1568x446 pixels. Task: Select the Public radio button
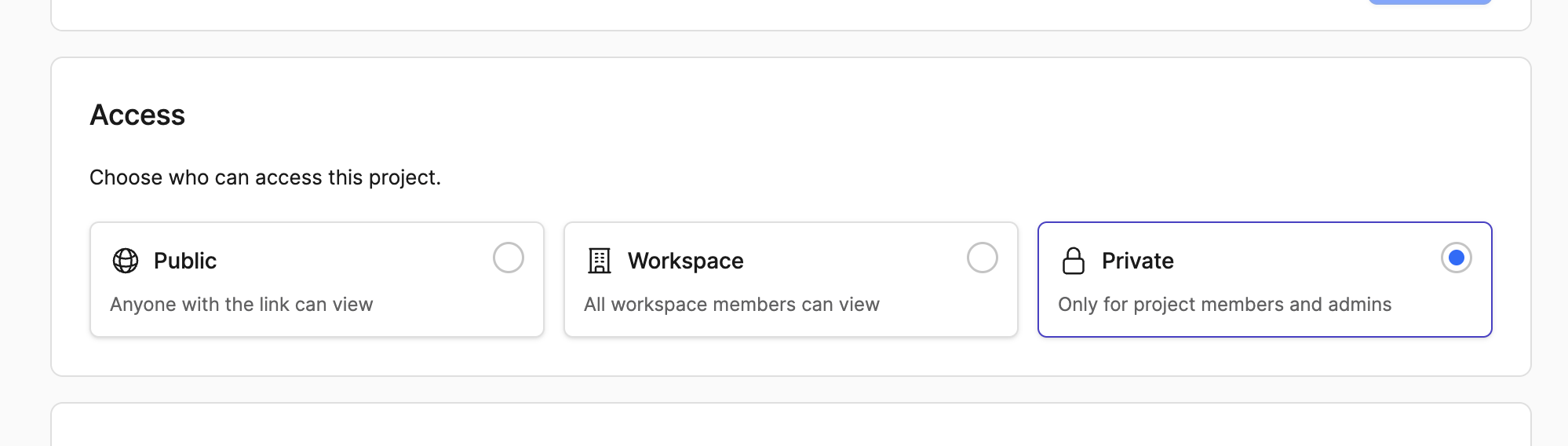click(509, 258)
